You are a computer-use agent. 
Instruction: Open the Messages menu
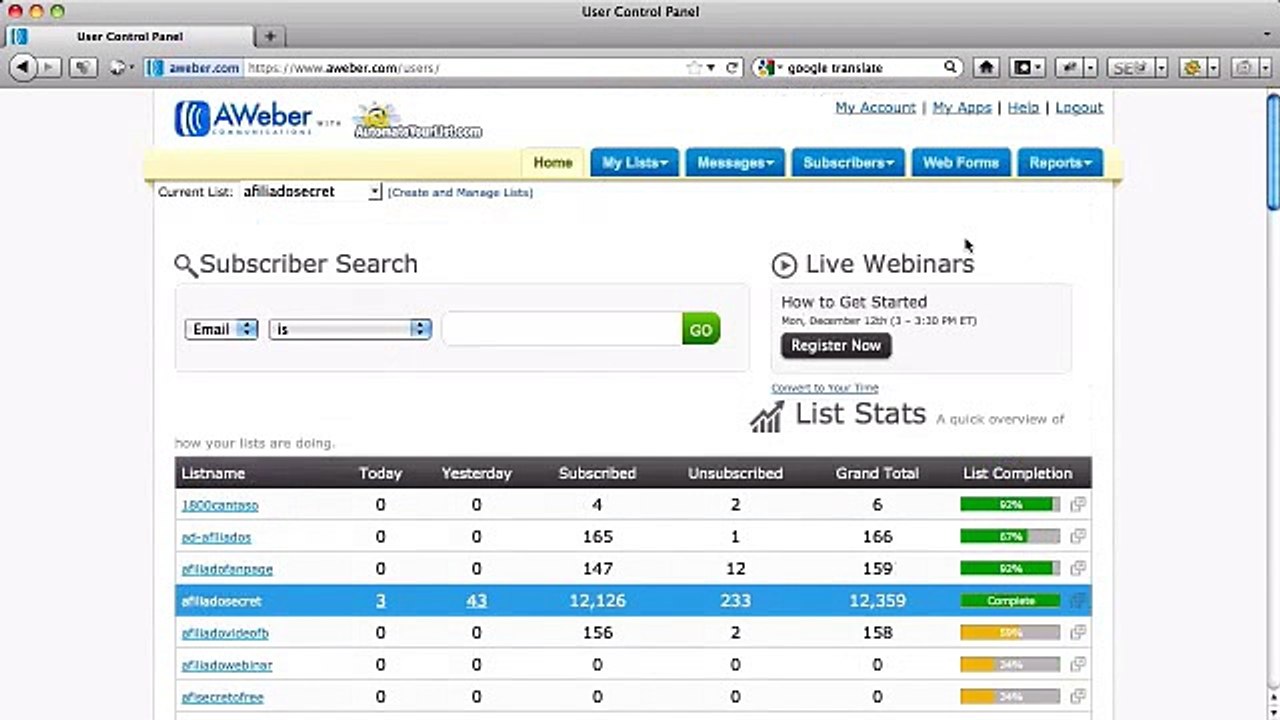pos(735,163)
